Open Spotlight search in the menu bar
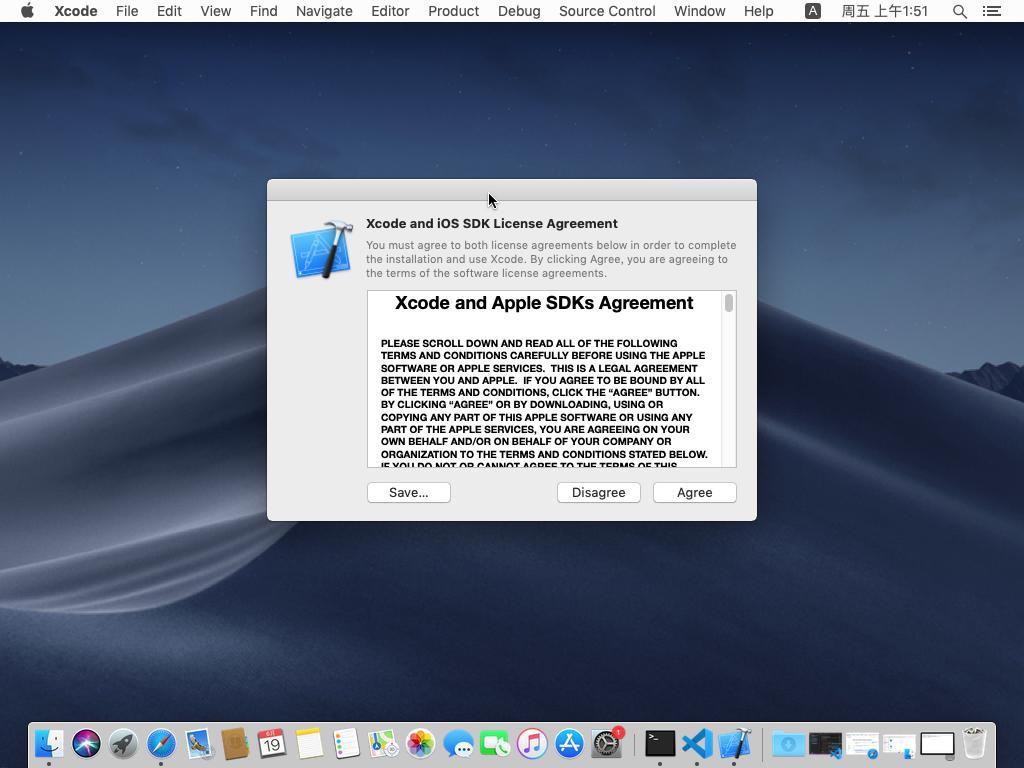This screenshot has width=1024, height=768. (959, 11)
